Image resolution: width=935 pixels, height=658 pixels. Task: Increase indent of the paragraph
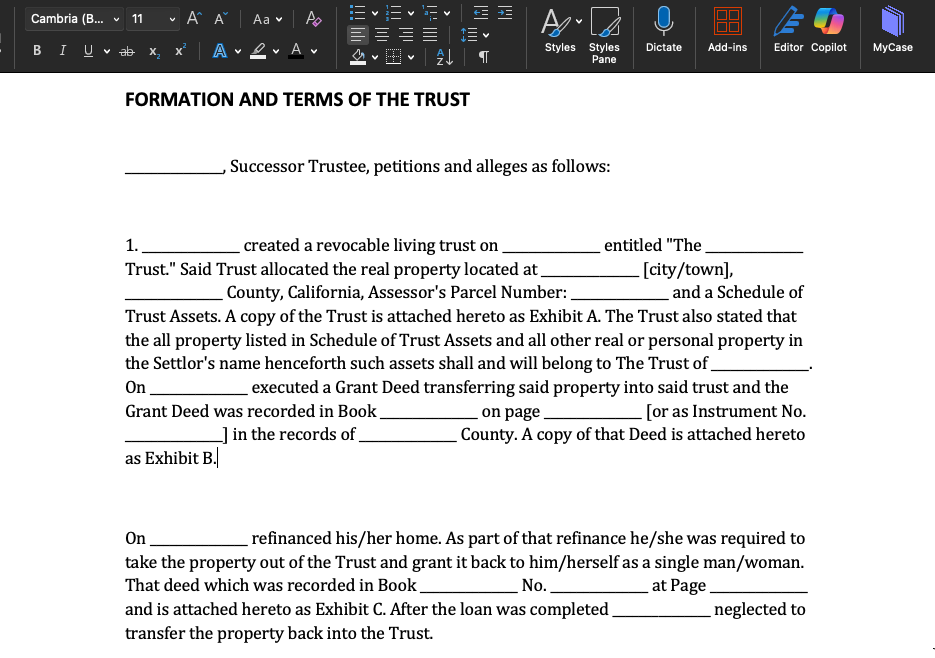tap(505, 13)
